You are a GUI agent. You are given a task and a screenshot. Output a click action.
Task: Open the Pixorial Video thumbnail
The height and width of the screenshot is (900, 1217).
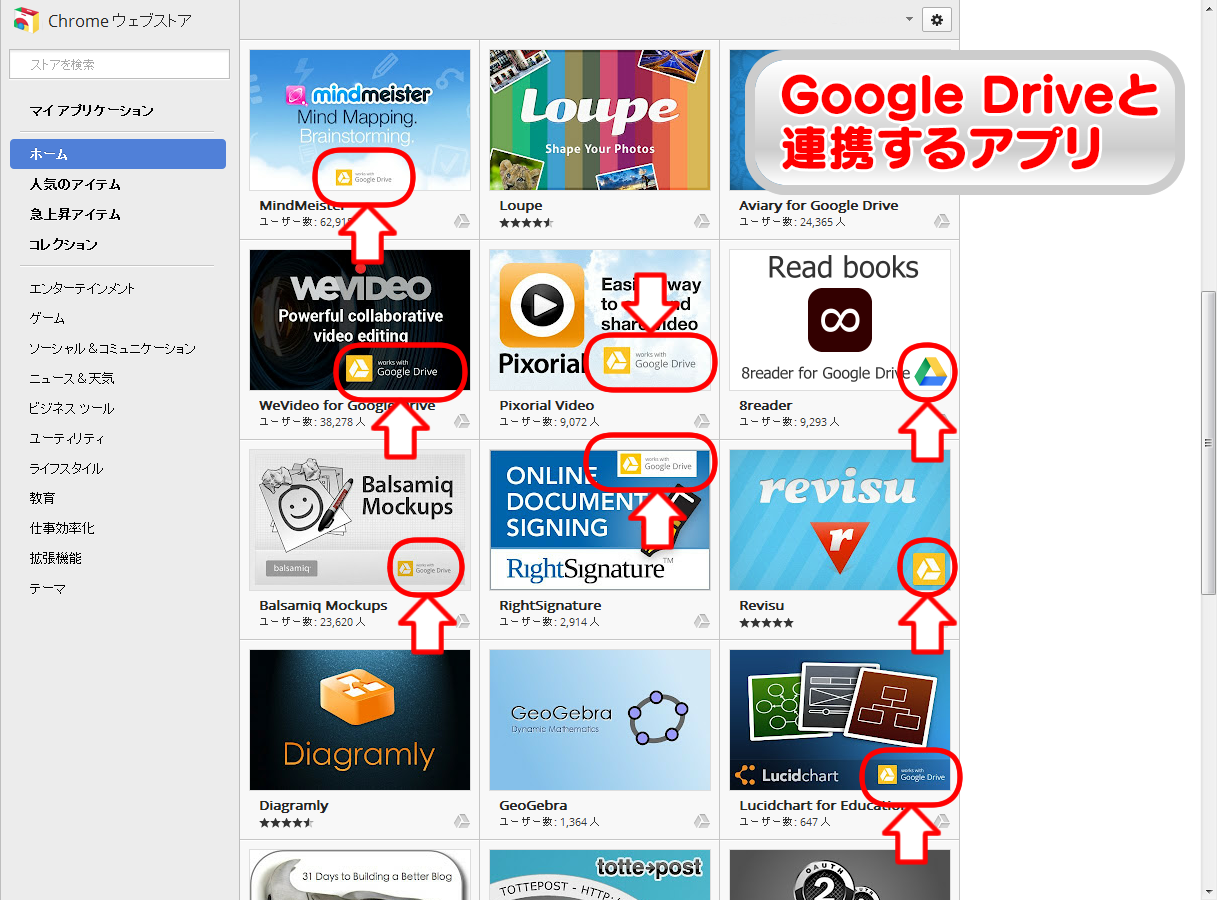tap(600, 320)
